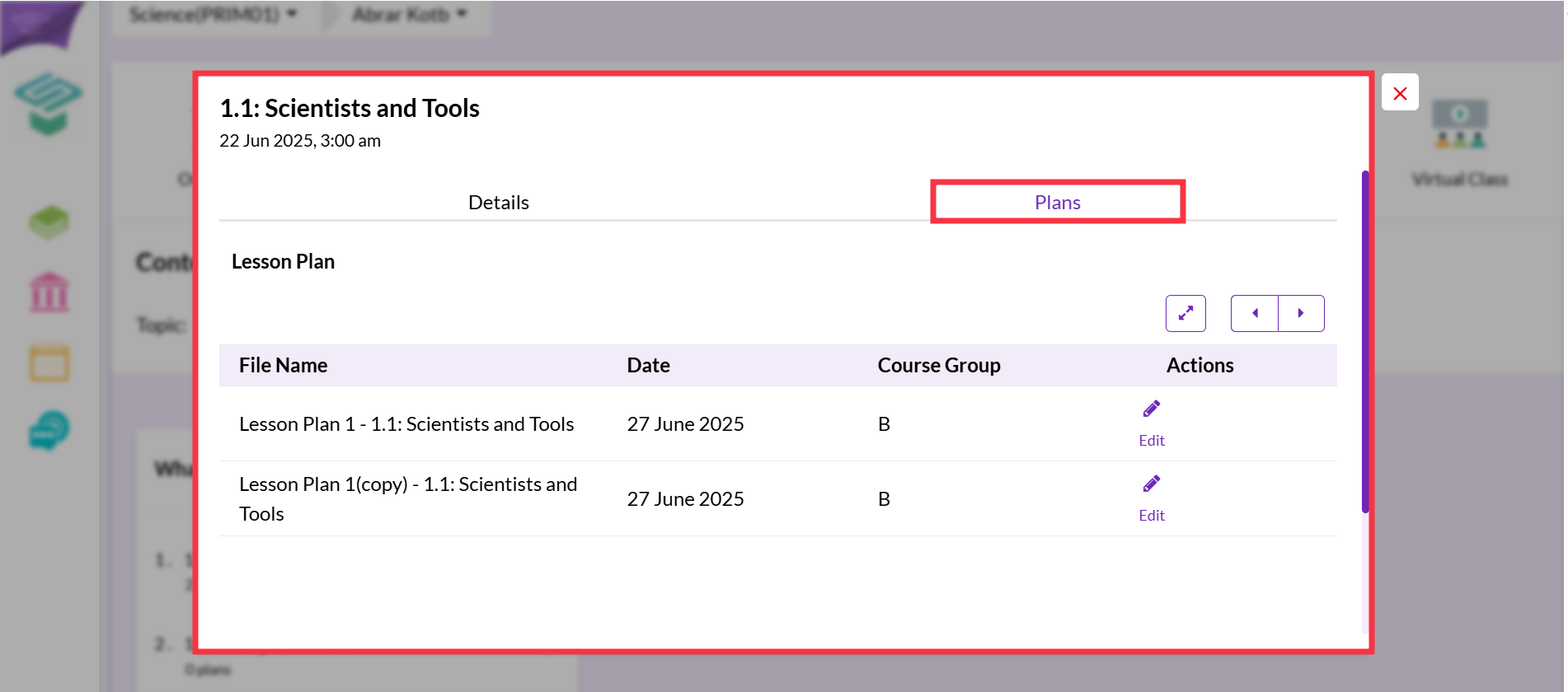The image size is (1568, 692).
Task: Click the teal layered logo icon in sidebar
Action: 49,105
